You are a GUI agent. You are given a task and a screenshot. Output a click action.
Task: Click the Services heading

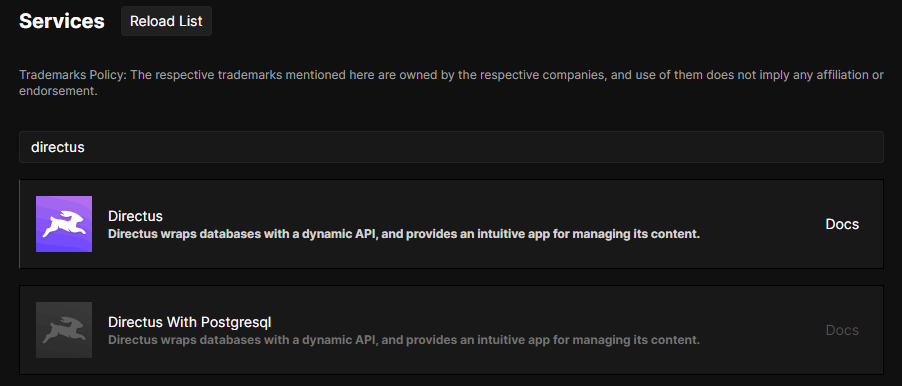point(62,21)
